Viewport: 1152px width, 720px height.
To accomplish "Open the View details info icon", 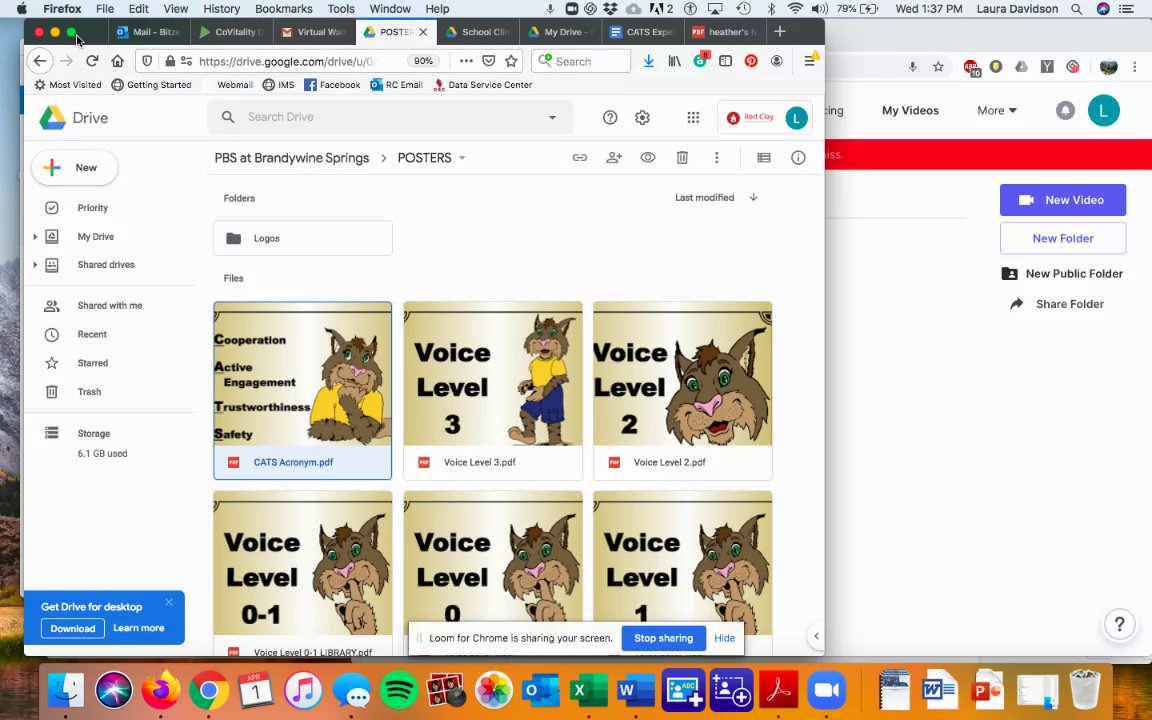I will pyautogui.click(x=798, y=158).
